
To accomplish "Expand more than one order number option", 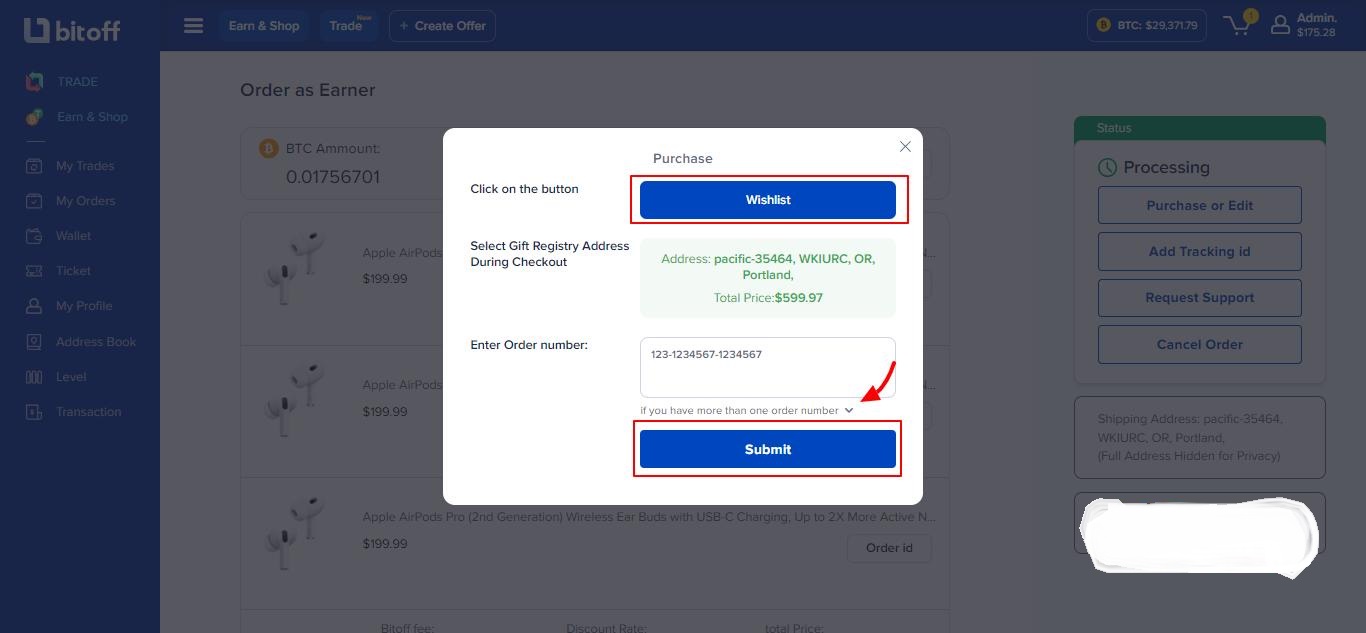I will 848,410.
